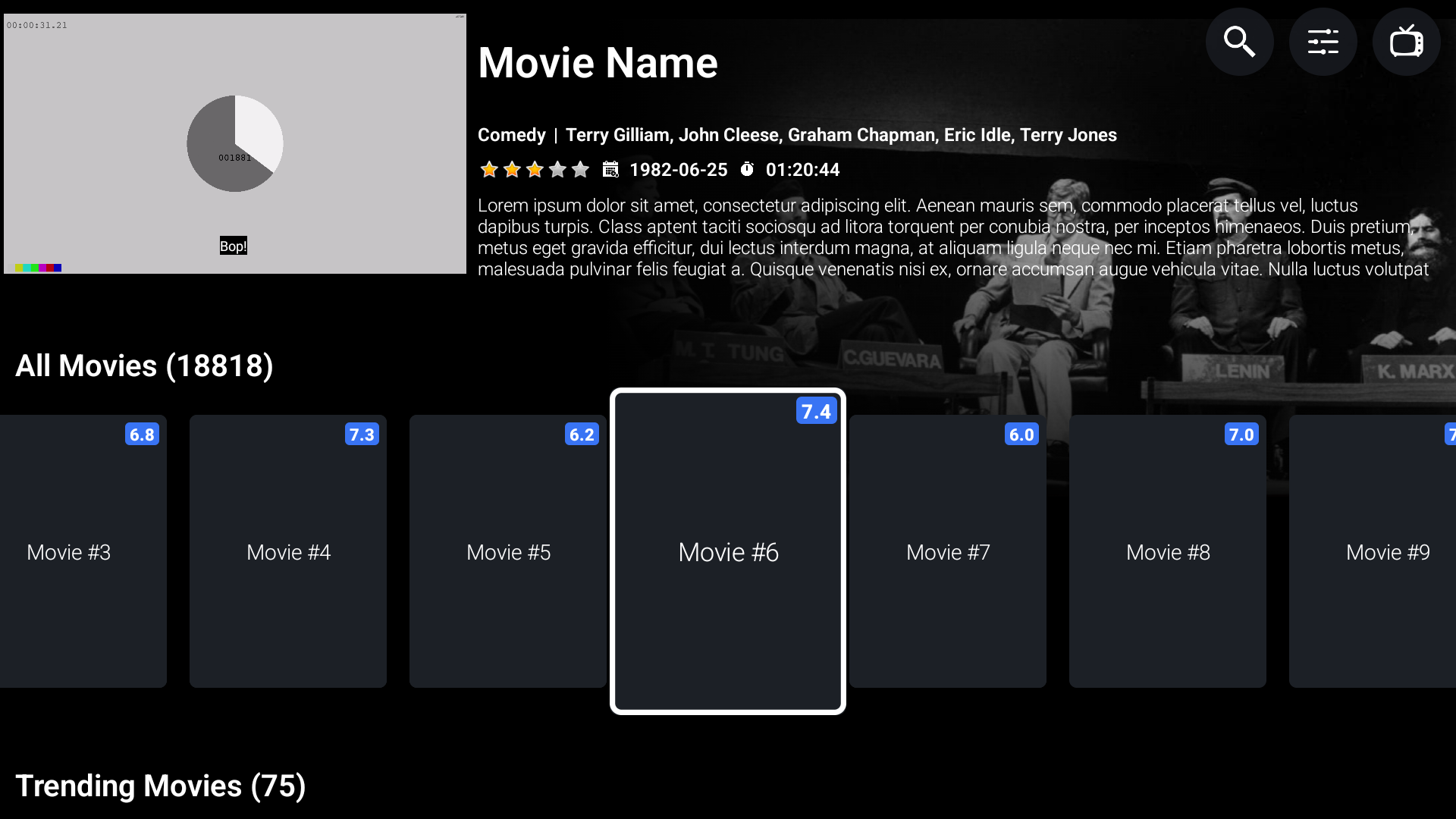Click actor name Terry Gilliam
Viewport: 1456px width, 819px height.
618,134
